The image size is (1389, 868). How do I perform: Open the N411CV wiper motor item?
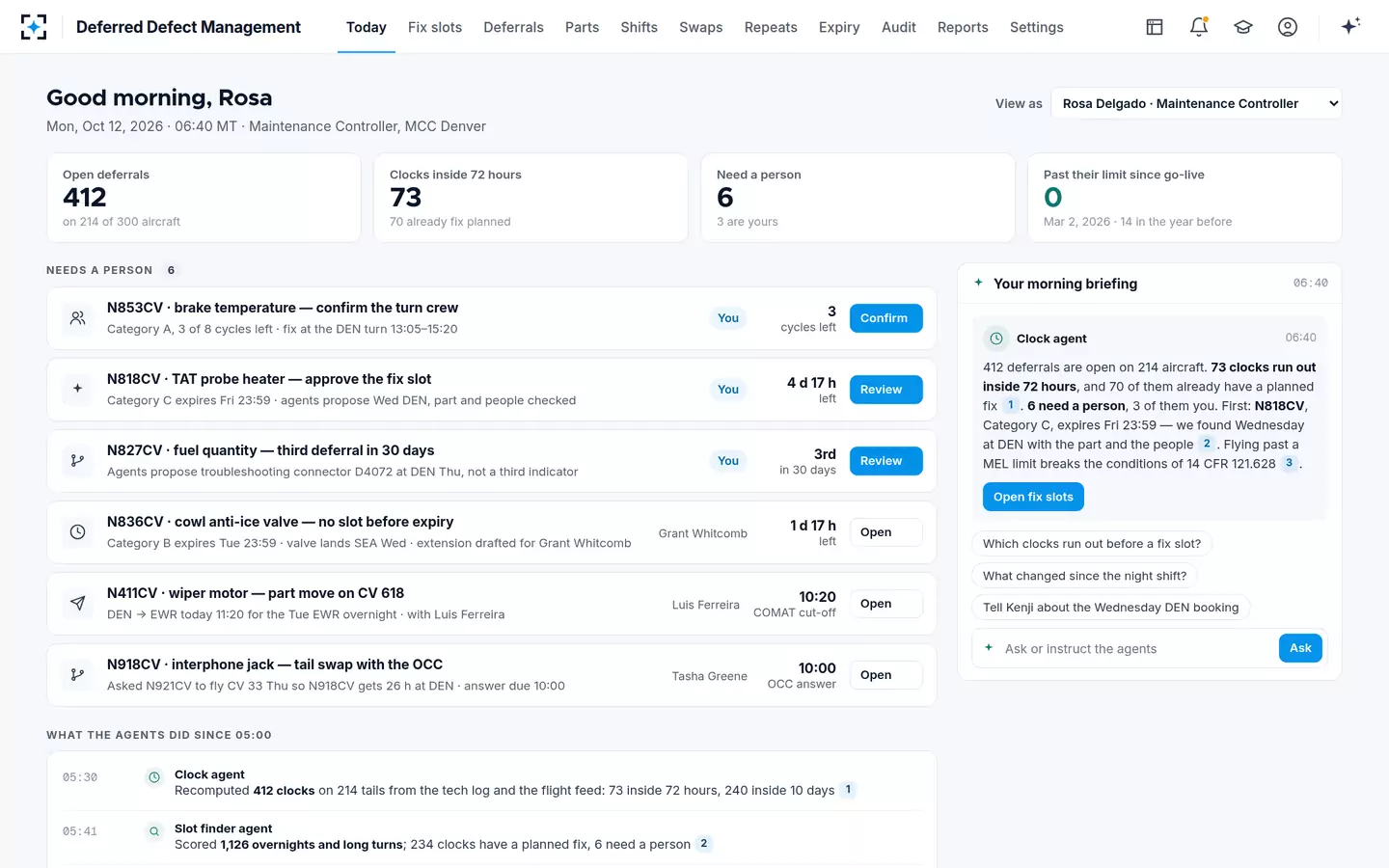(885, 604)
